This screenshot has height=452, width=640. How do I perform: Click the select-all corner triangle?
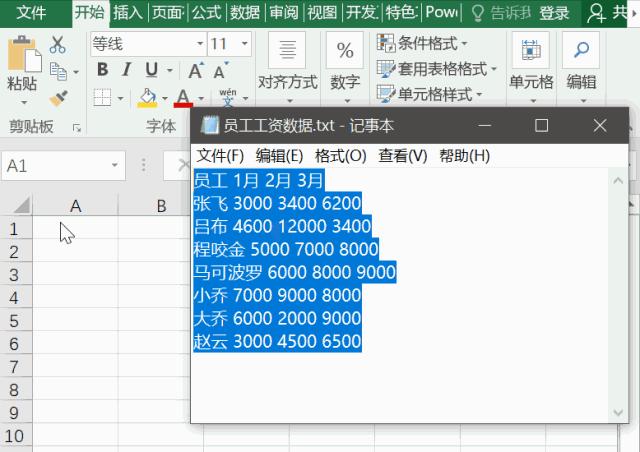click(22, 205)
